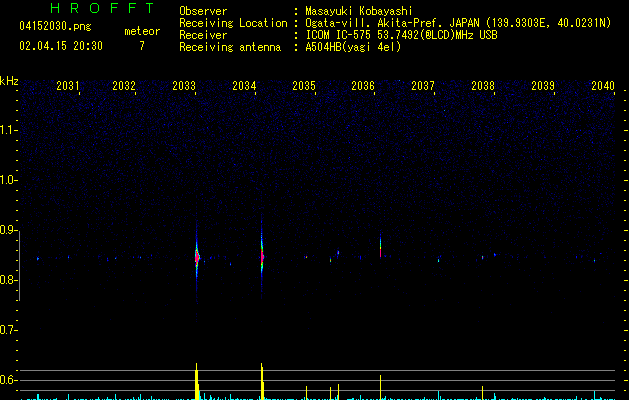Click the bright meteor echo at 2034
The height and width of the screenshot is (400, 629).
262,257
